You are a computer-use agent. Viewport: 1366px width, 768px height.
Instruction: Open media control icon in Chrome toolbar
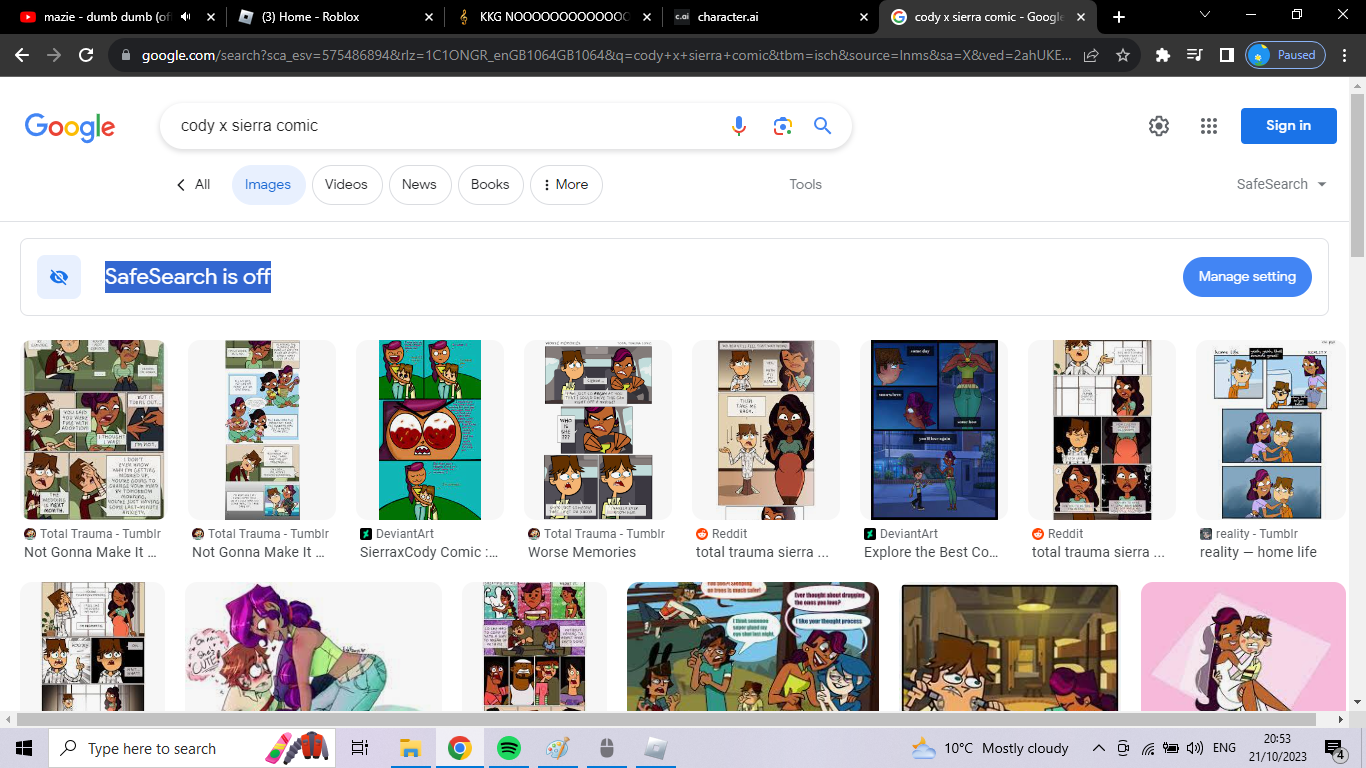tap(1195, 55)
